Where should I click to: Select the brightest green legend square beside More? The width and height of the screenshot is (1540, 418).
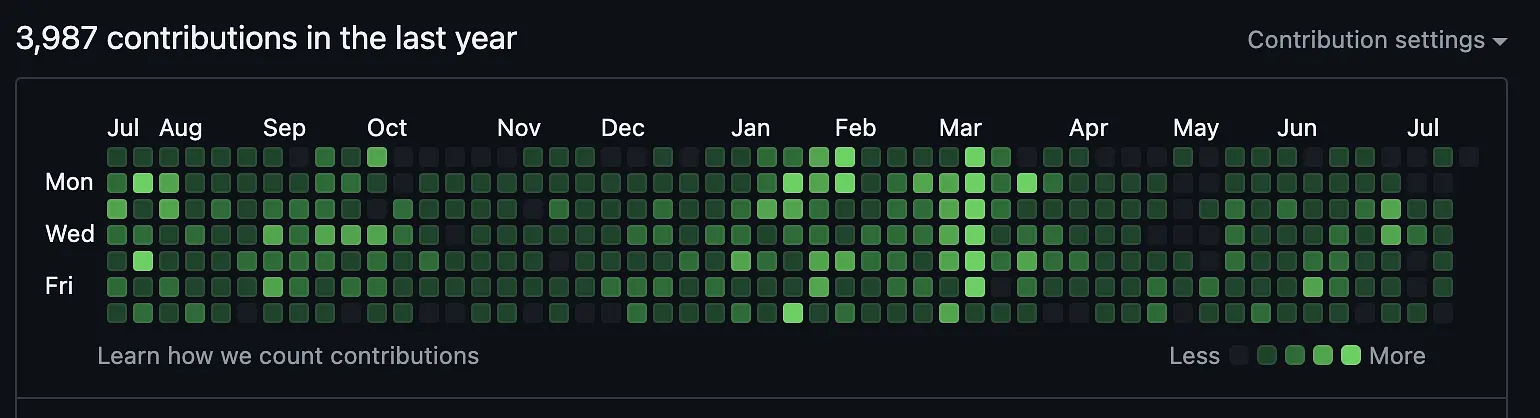tap(1351, 355)
